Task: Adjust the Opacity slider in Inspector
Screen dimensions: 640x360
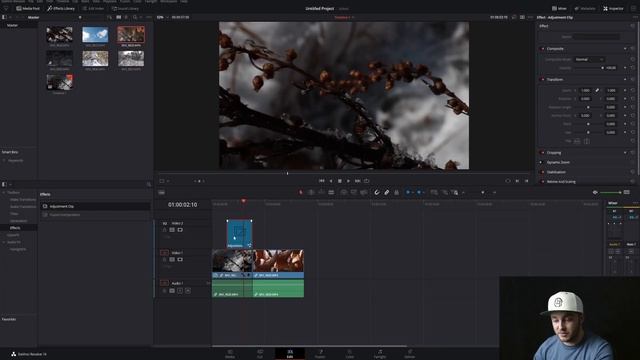Action: coord(602,68)
